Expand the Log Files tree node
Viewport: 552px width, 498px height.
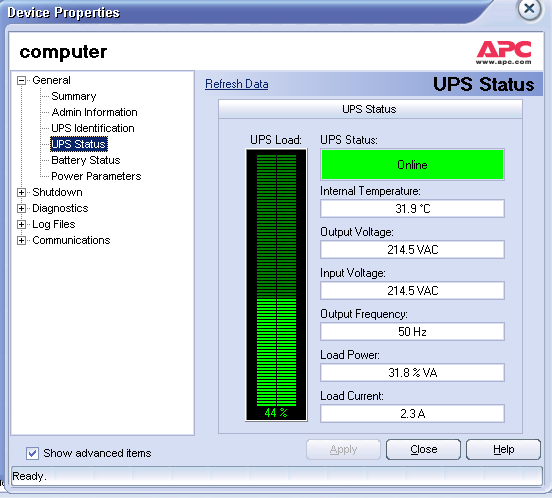pyautogui.click(x=21, y=225)
